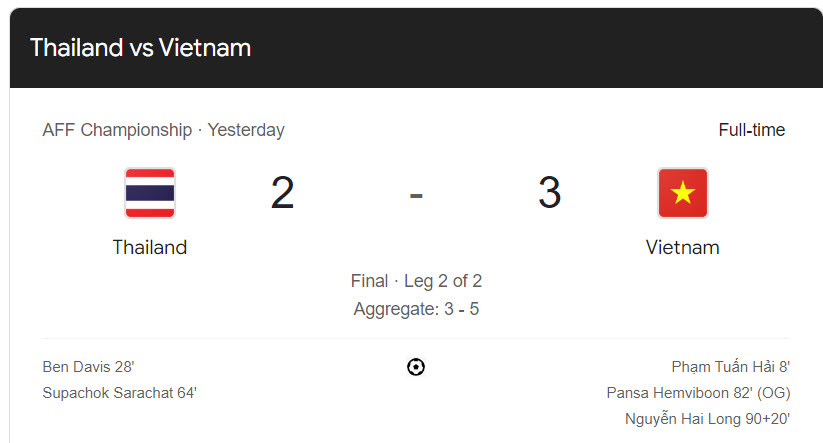Open the Vietnam team name link
This screenshot has width=823, height=443.
click(x=682, y=247)
